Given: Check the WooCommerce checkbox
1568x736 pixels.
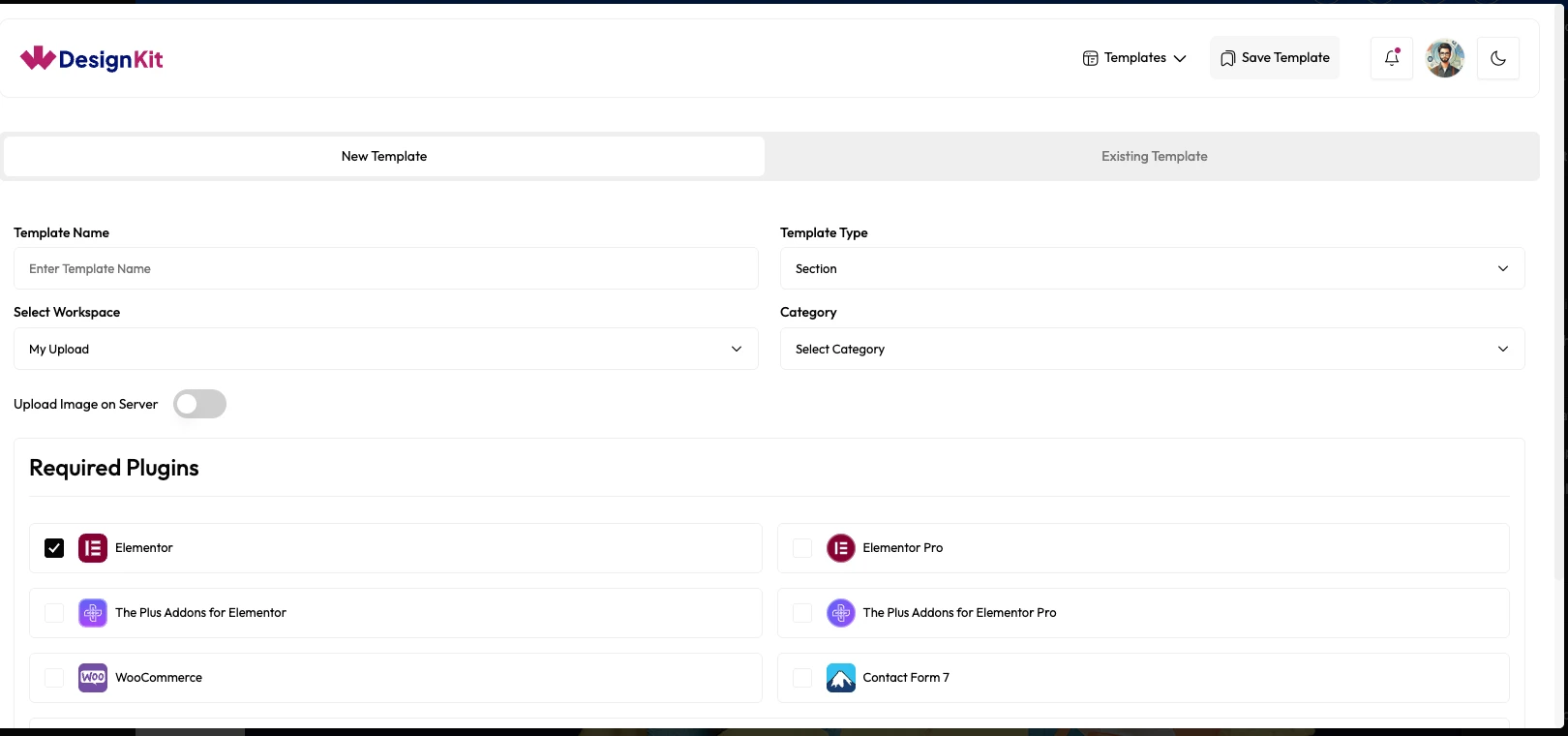Looking at the screenshot, I should pos(54,678).
